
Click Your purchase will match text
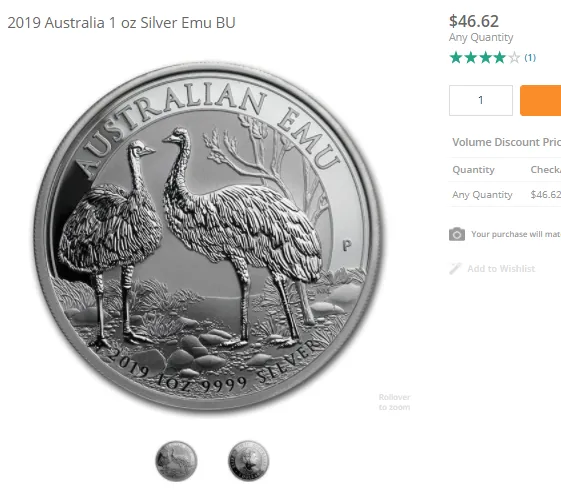[516, 234]
